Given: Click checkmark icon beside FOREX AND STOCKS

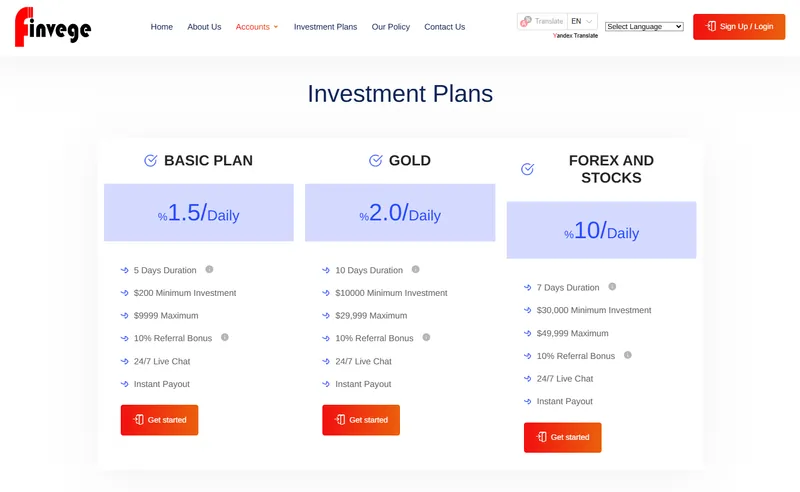Looking at the screenshot, I should click(528, 169).
